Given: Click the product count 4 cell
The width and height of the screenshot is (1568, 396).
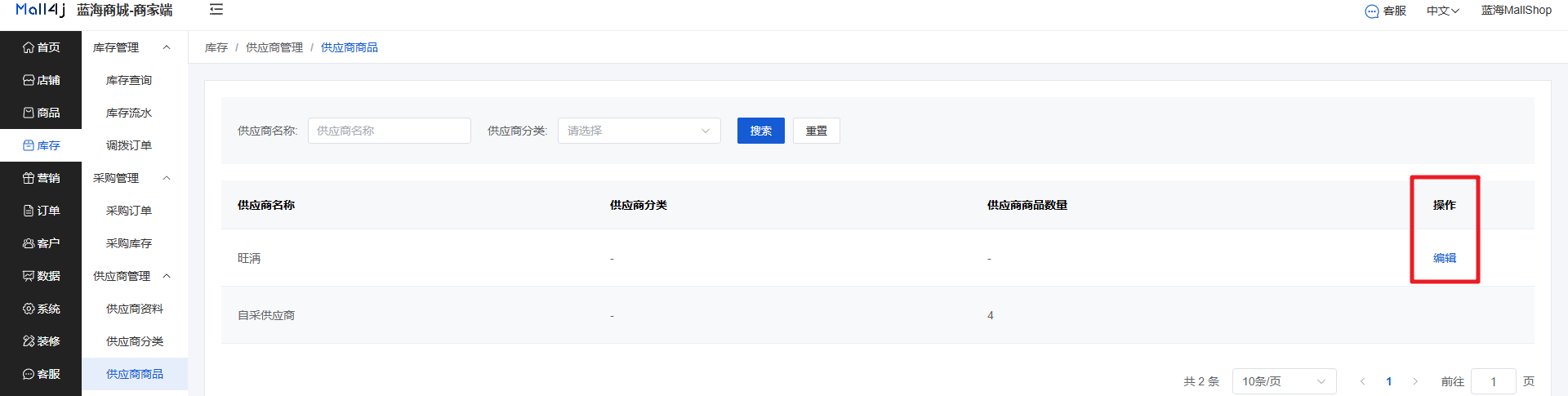Looking at the screenshot, I should pyautogui.click(x=991, y=315).
